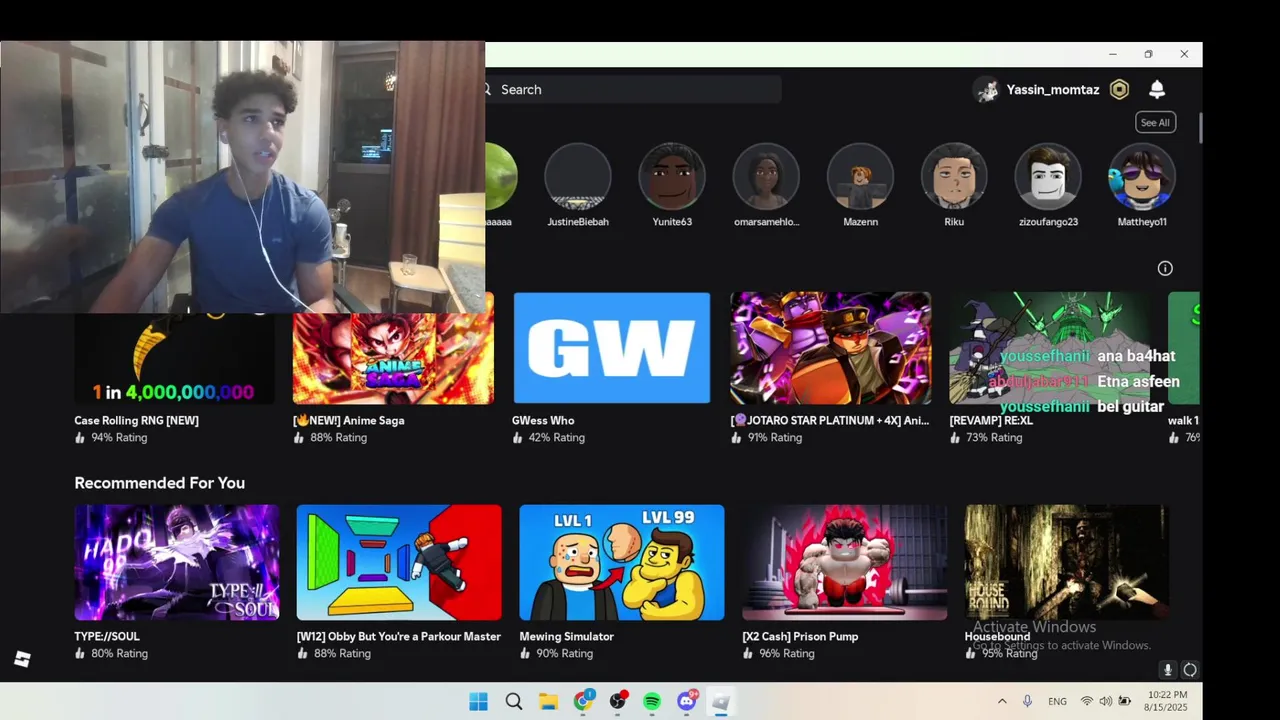The image size is (1280, 720).
Task: Open Mewing Simulator game thumbnail
Action: click(622, 562)
